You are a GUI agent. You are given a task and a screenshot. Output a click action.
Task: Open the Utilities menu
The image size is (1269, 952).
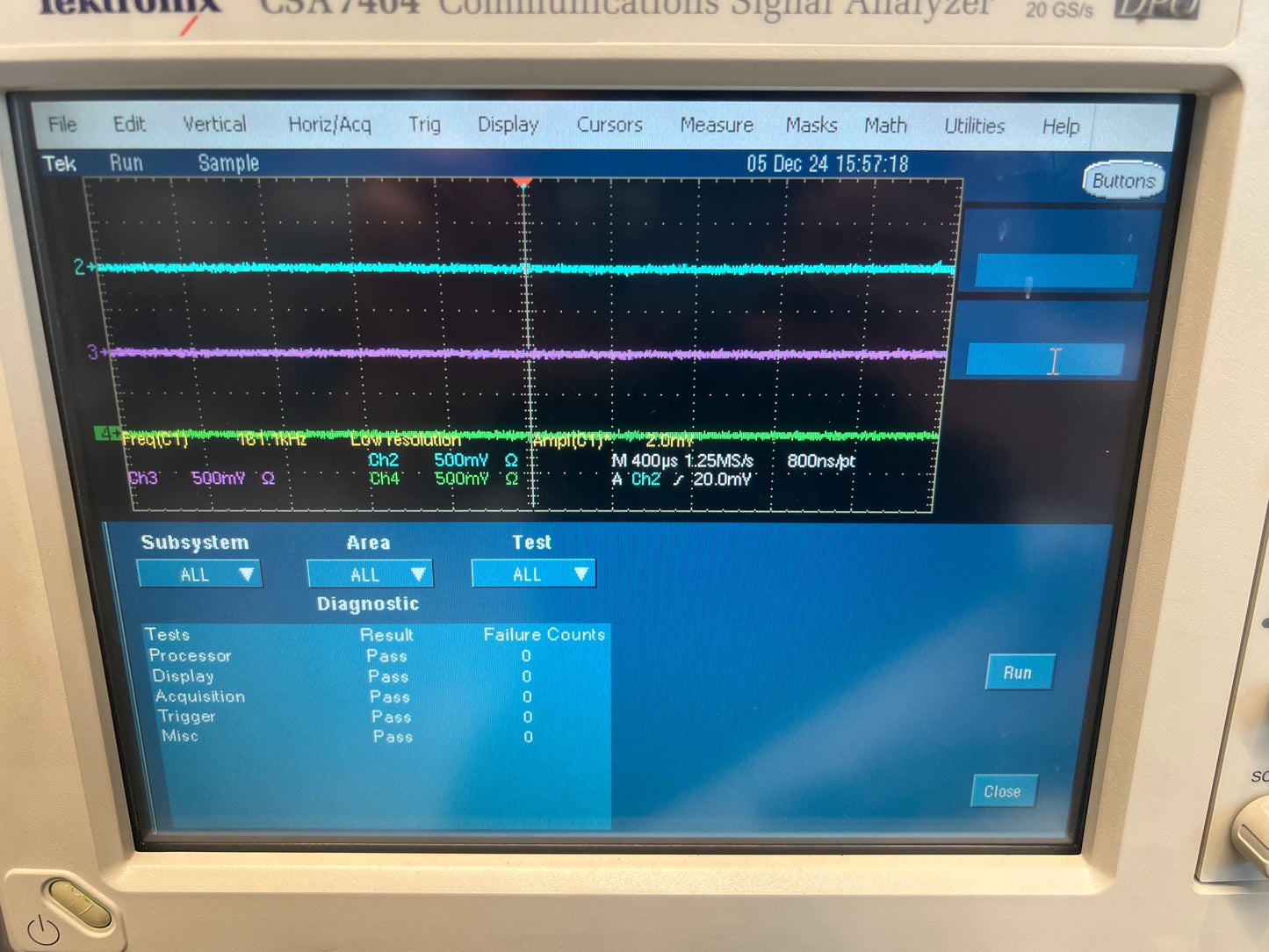coord(974,126)
